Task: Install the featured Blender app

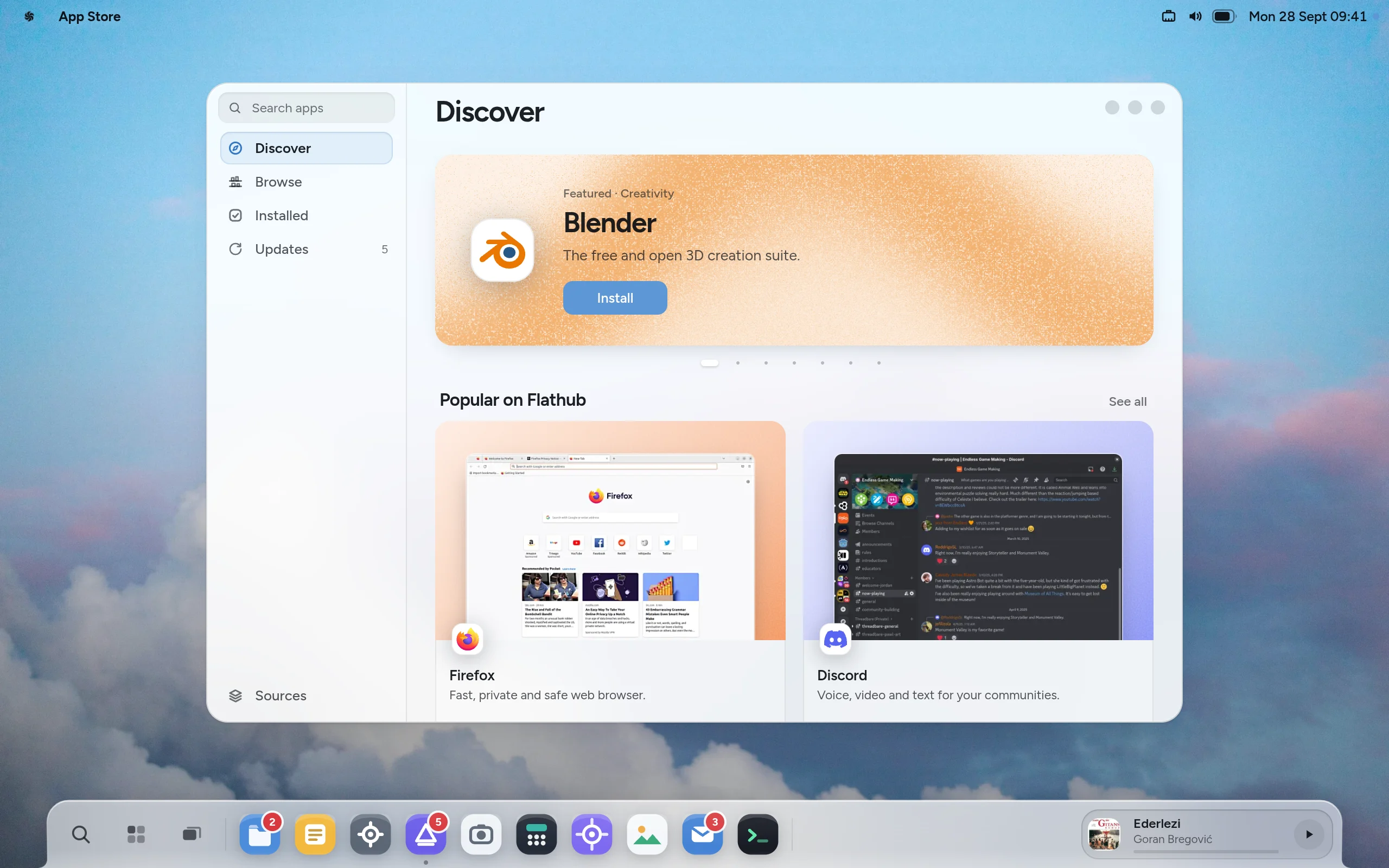Action: pyautogui.click(x=615, y=298)
